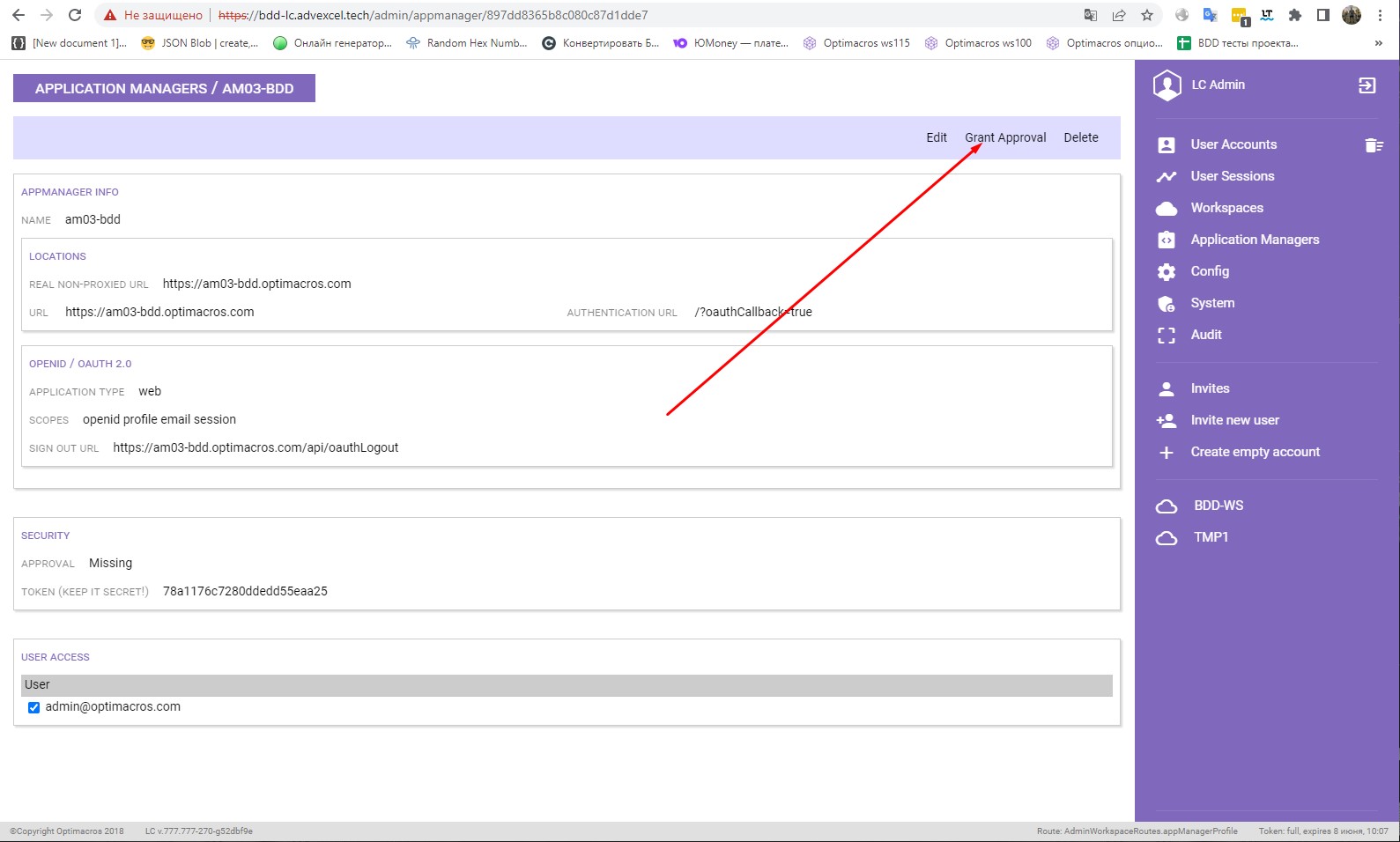
Task: Click the LC Admin user avatar icon
Action: pyautogui.click(x=1167, y=85)
